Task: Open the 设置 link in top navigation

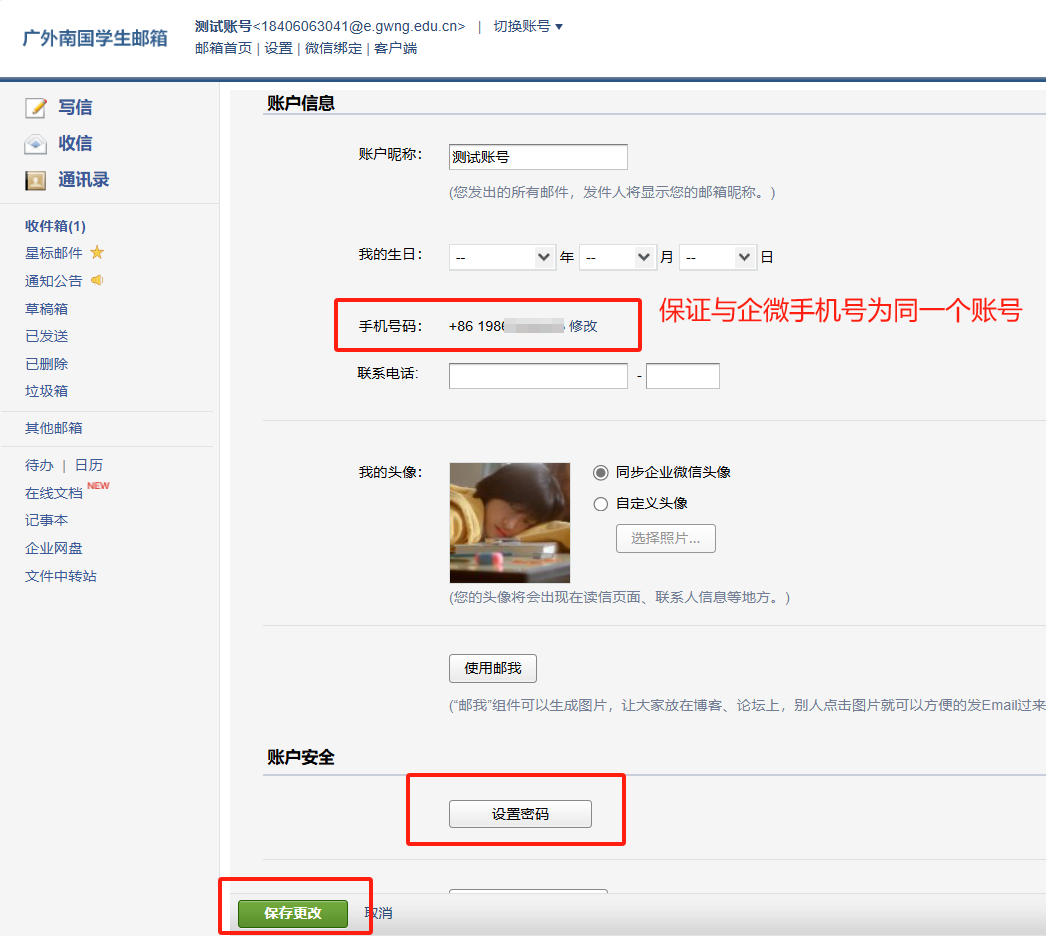Action: [x=278, y=48]
